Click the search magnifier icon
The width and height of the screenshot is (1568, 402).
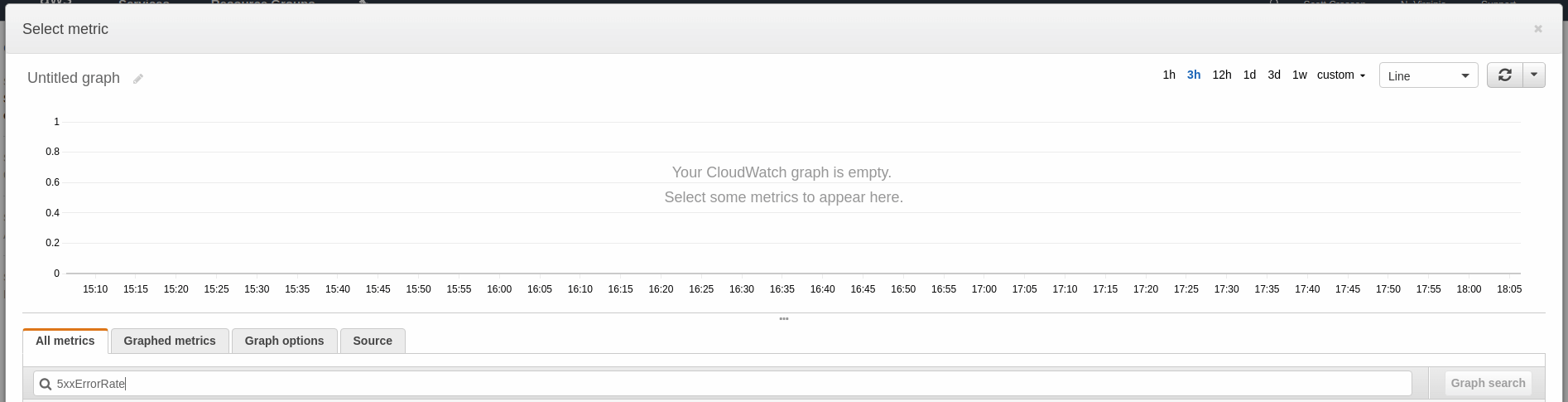click(x=45, y=384)
